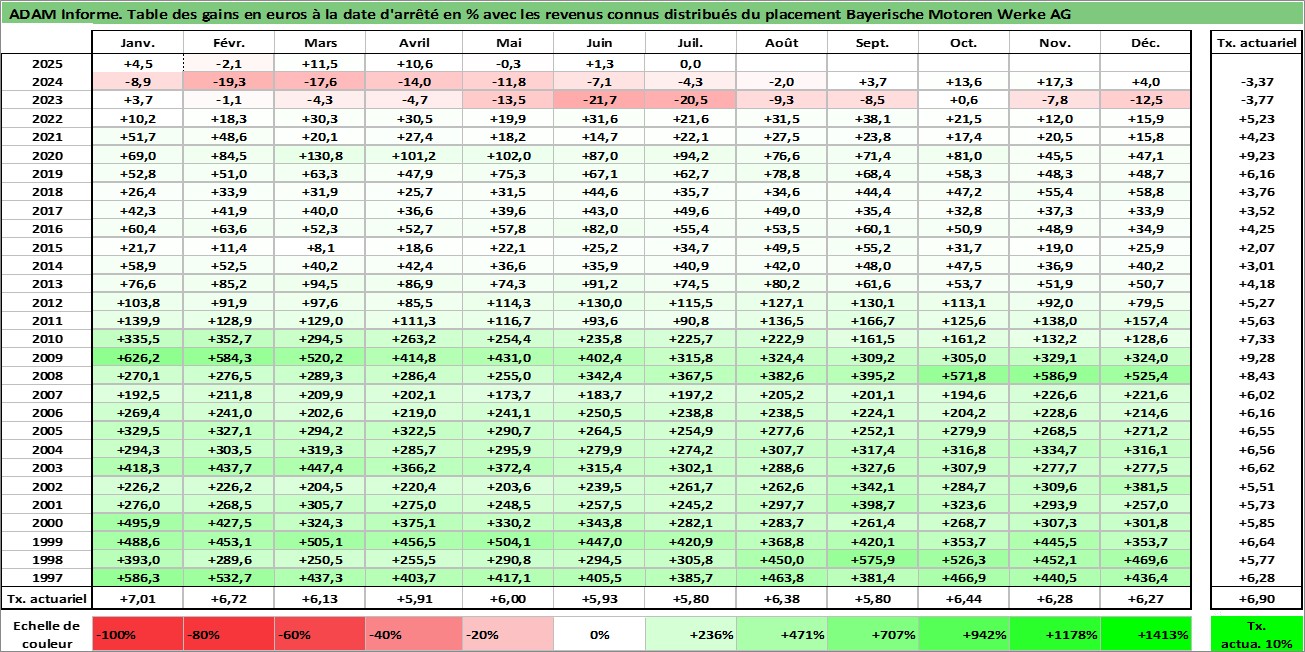Select the Sept. column header
This screenshot has height=652, width=1305.
click(872, 43)
